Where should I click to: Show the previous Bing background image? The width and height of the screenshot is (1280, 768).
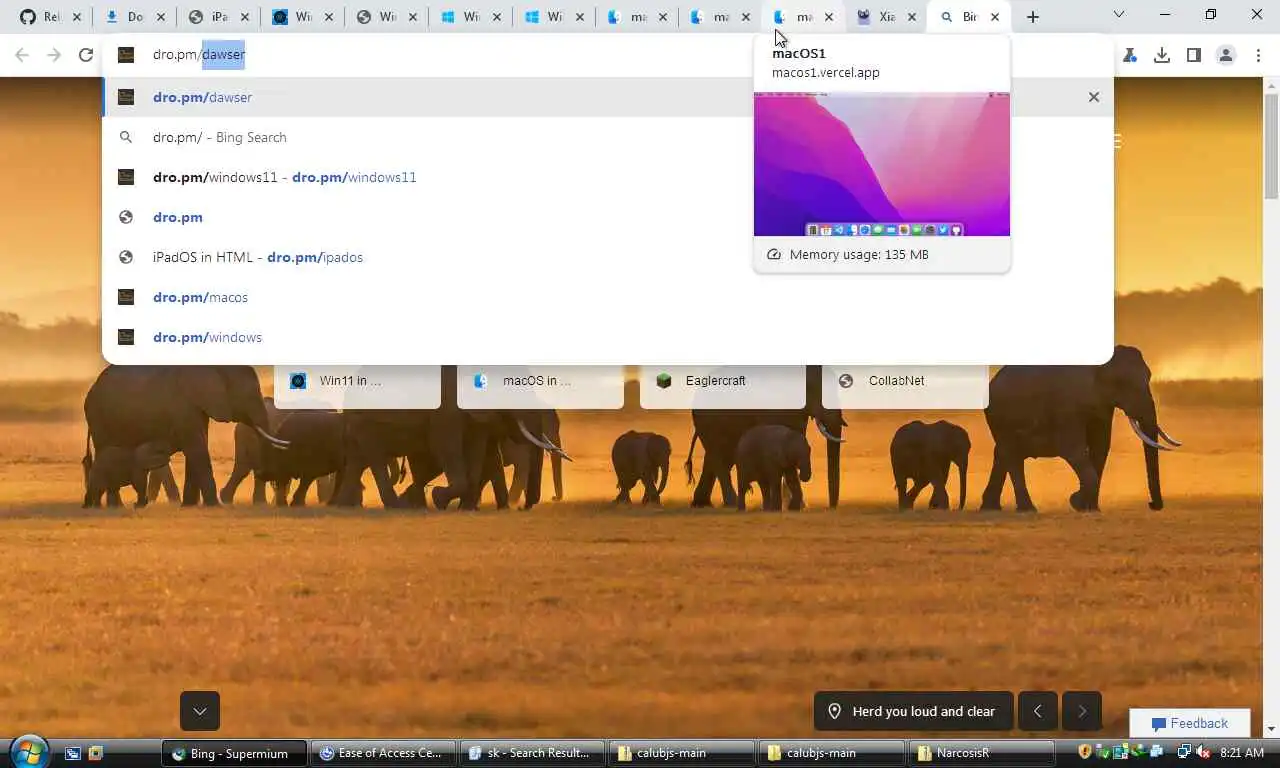(1037, 711)
